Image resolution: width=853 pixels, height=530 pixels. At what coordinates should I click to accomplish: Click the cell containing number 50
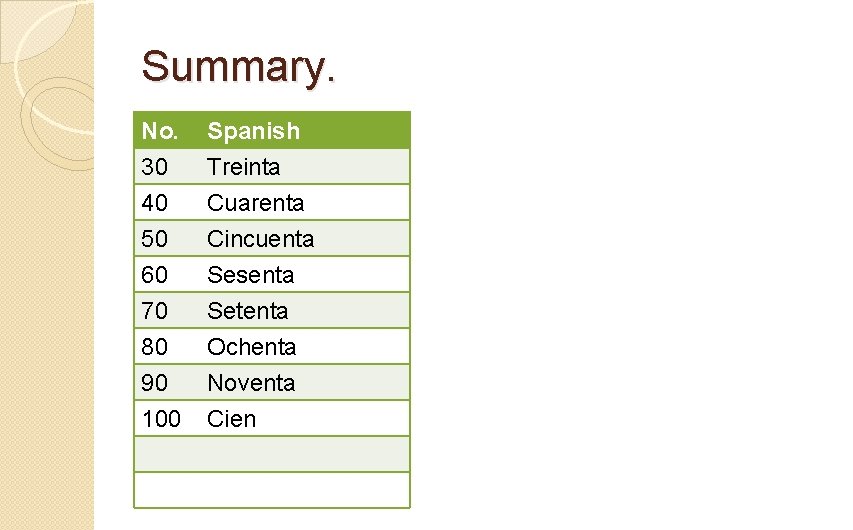[x=155, y=239]
